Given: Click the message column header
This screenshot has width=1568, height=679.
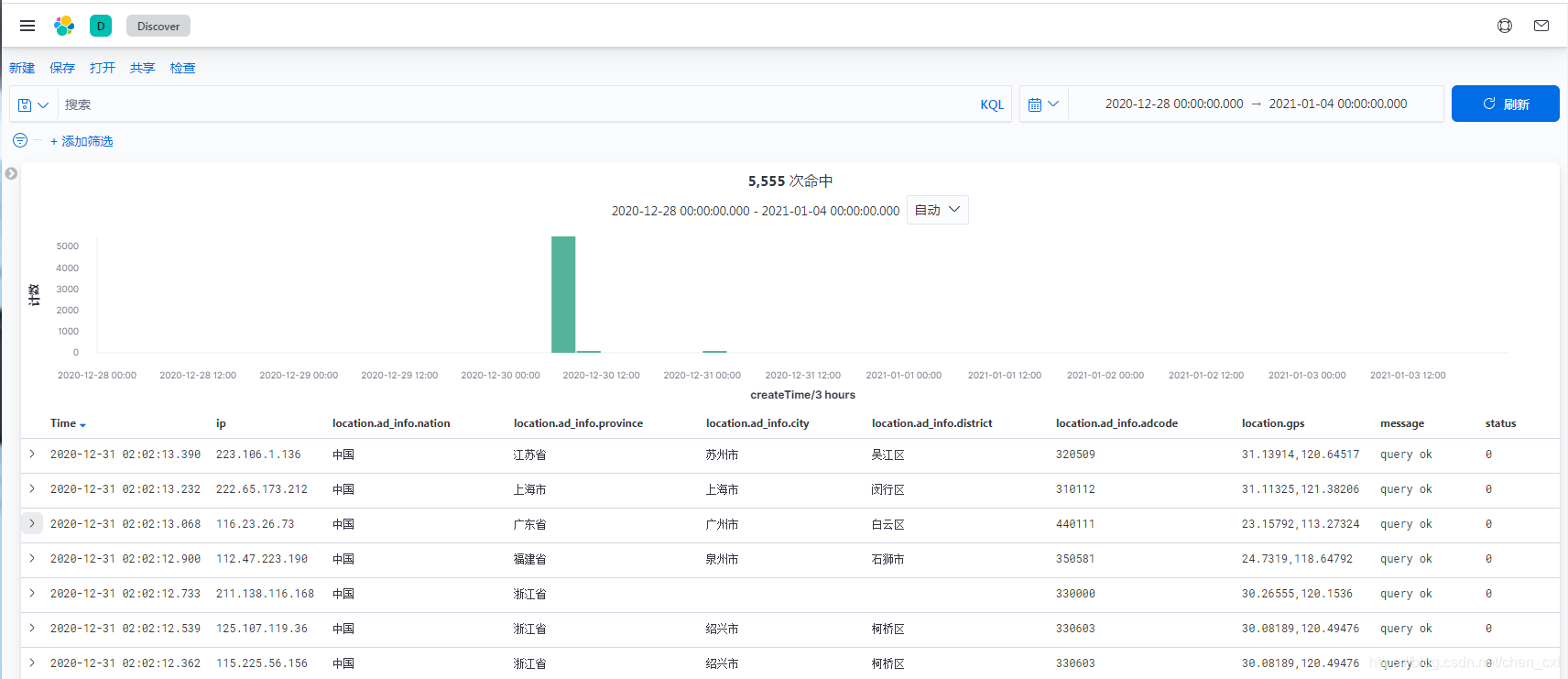Looking at the screenshot, I should pos(1402,423).
